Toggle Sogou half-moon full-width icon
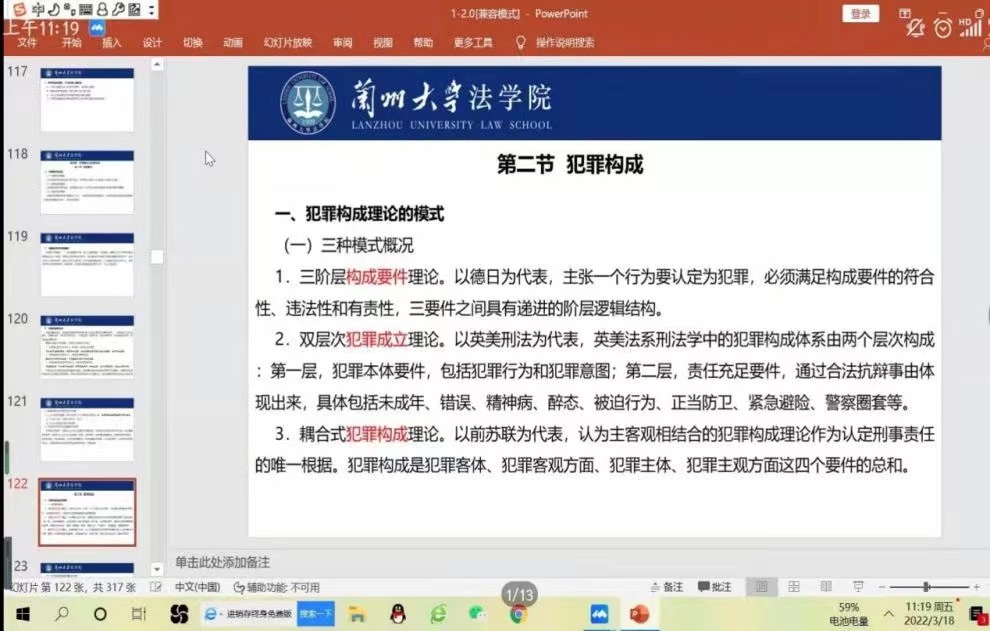Screen dimensions: 990x631 coord(54,9)
